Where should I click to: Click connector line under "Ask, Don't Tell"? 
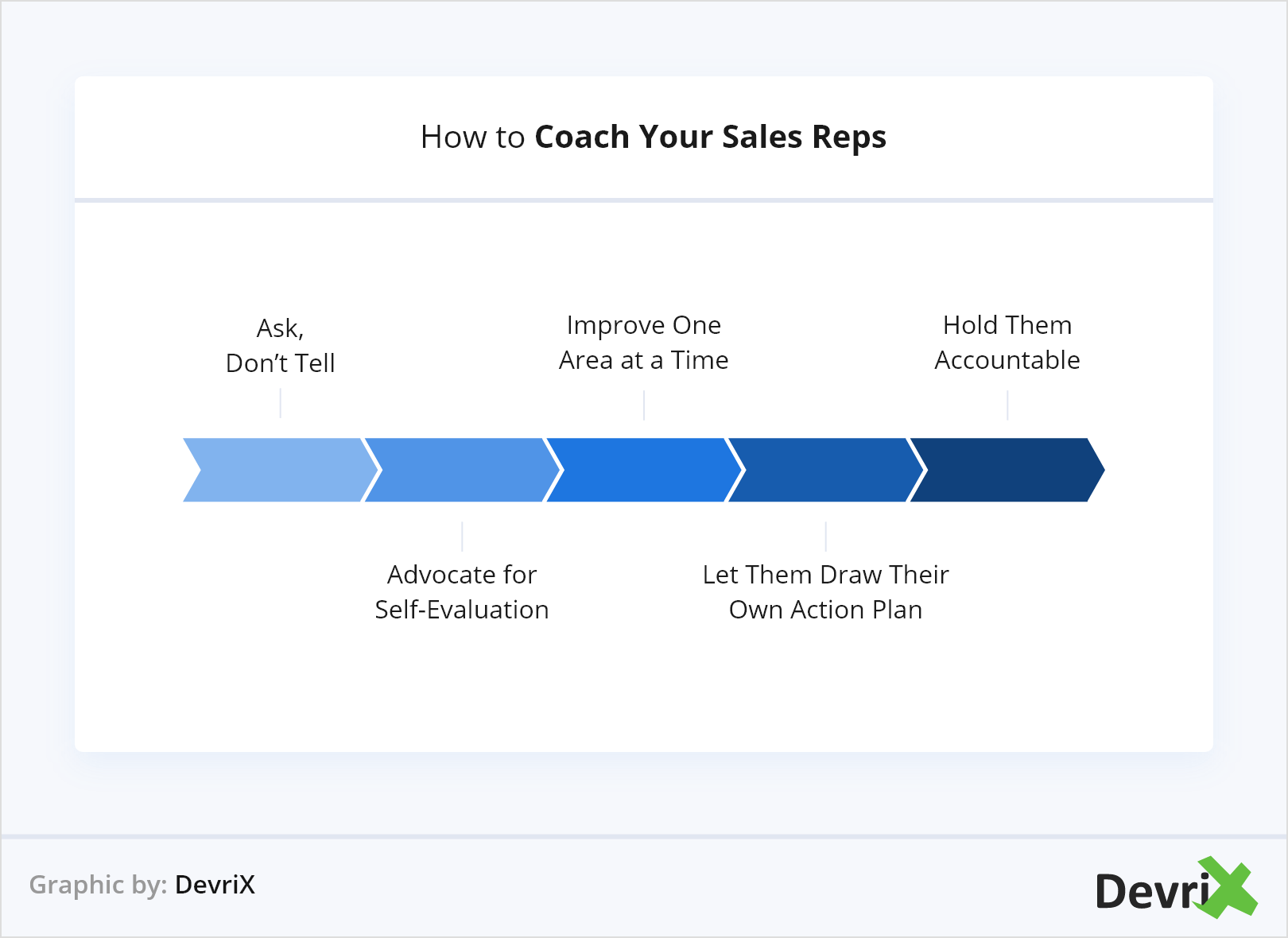(x=281, y=404)
